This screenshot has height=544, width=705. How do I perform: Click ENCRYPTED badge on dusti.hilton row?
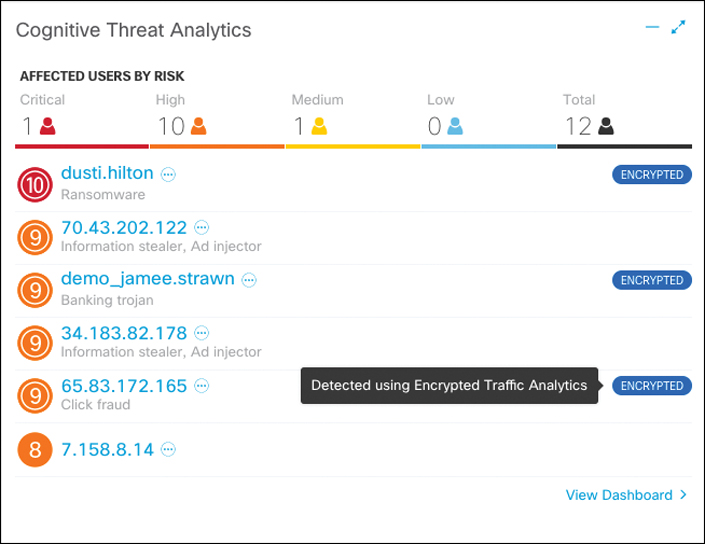pos(651,175)
